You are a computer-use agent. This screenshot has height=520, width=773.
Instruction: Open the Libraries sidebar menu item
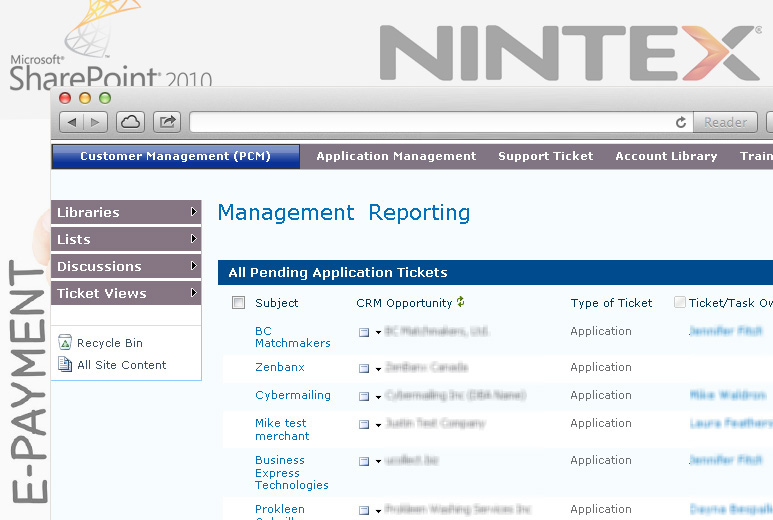[x=126, y=212]
